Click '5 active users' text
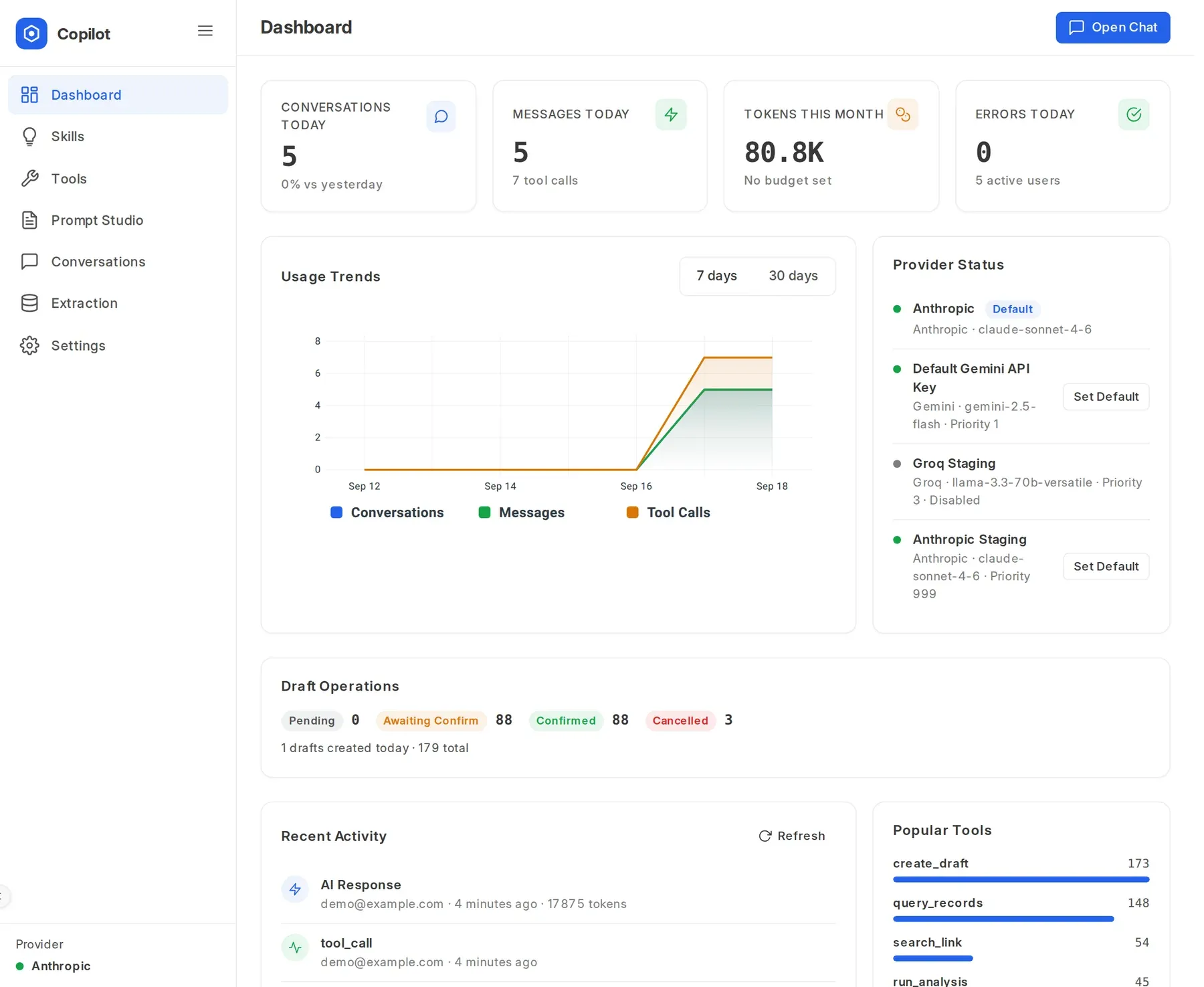The width and height of the screenshot is (1204, 987). pyautogui.click(x=1017, y=181)
